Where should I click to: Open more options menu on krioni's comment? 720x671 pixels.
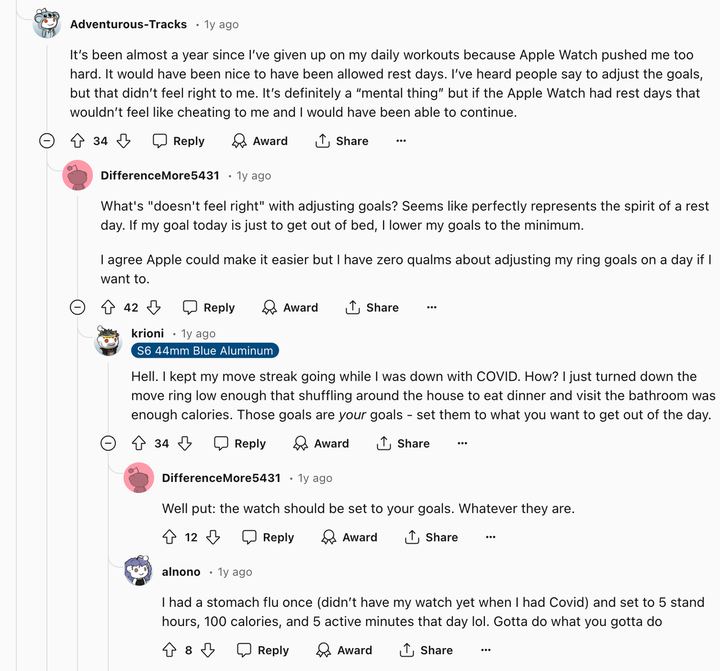point(462,443)
